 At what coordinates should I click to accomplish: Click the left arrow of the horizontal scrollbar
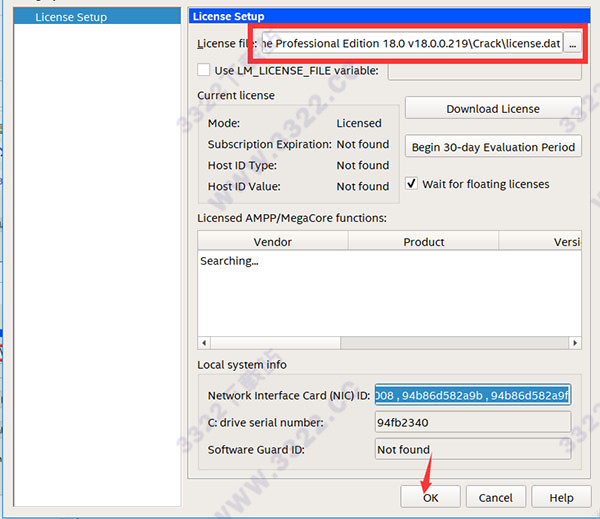click(204, 343)
